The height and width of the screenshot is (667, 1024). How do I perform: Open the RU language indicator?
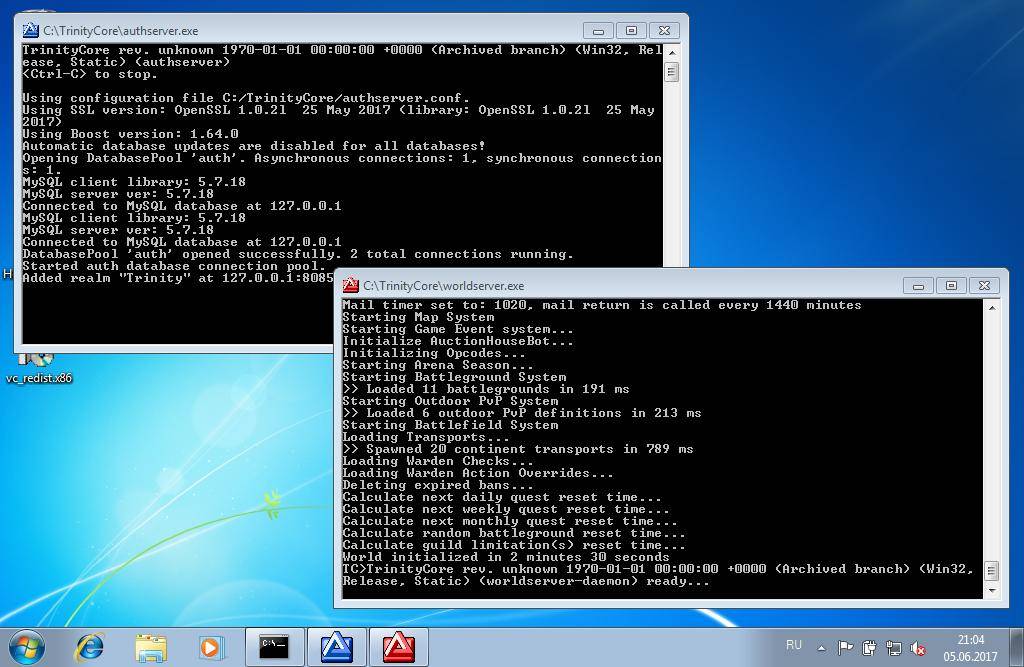coord(793,645)
